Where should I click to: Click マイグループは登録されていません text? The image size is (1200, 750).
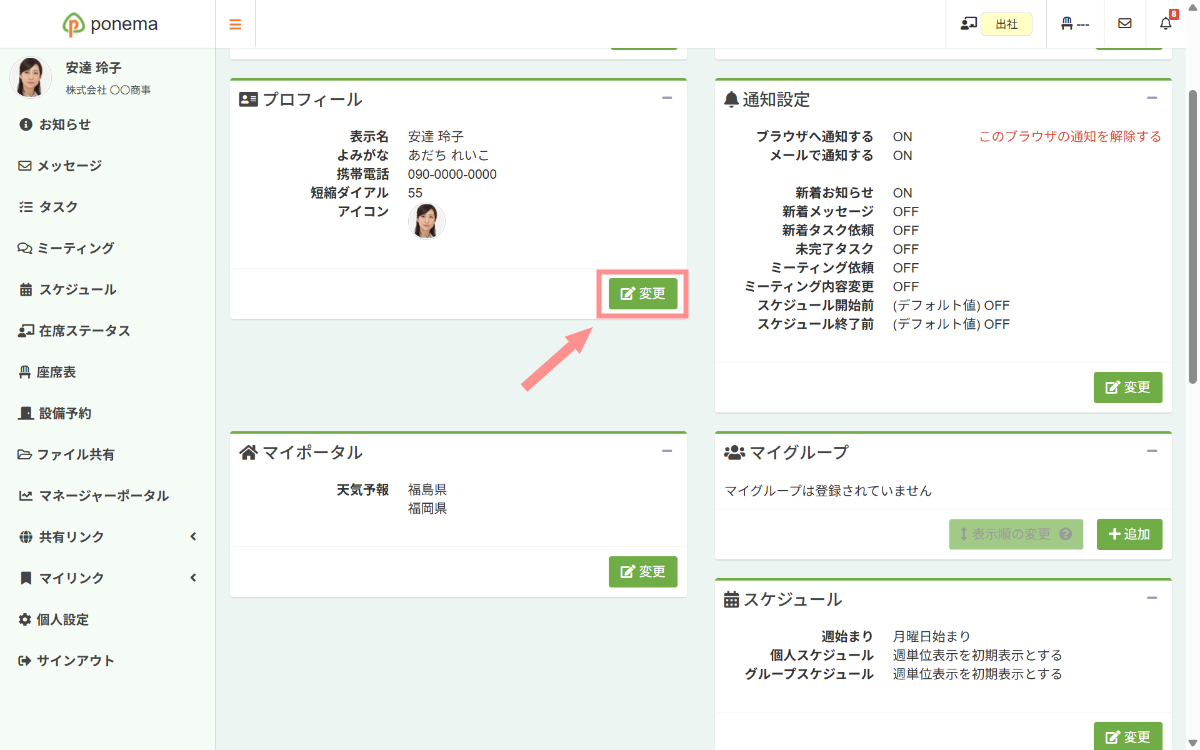[x=828, y=491]
